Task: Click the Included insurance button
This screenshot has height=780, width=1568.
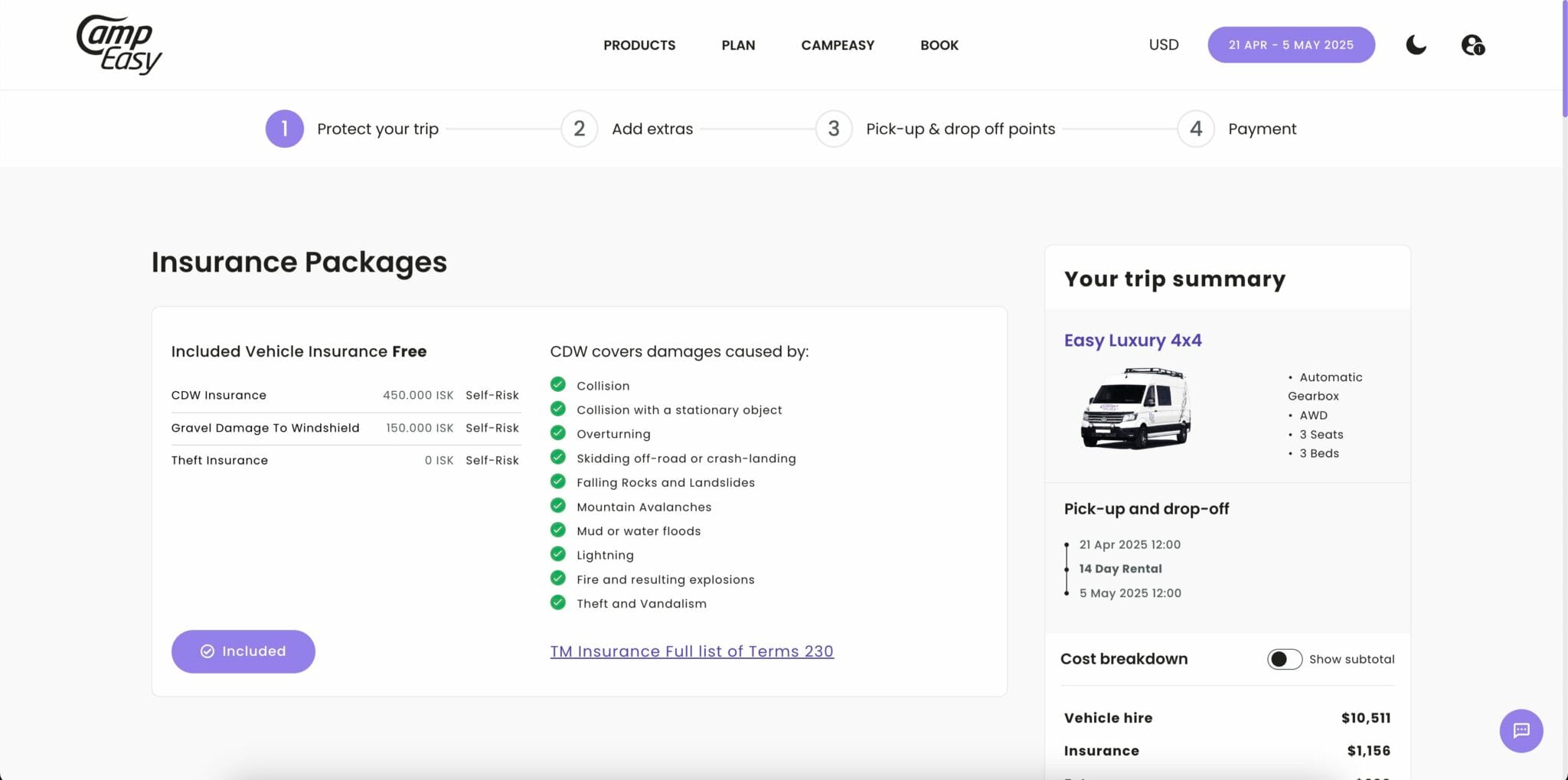Action: 243,651
